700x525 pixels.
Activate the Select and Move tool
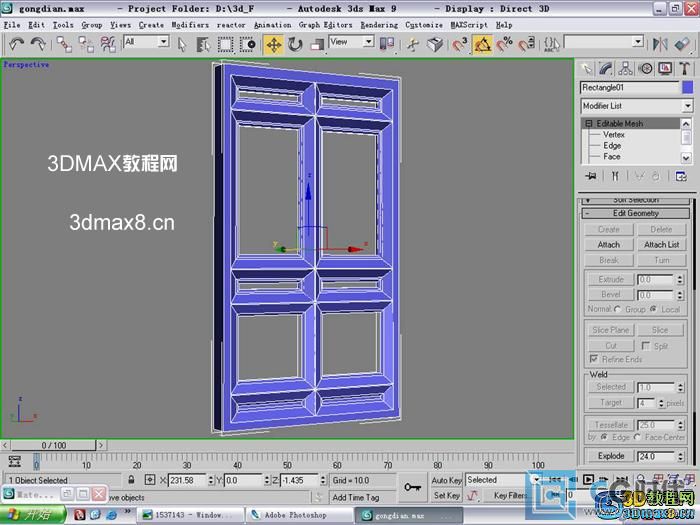274,44
